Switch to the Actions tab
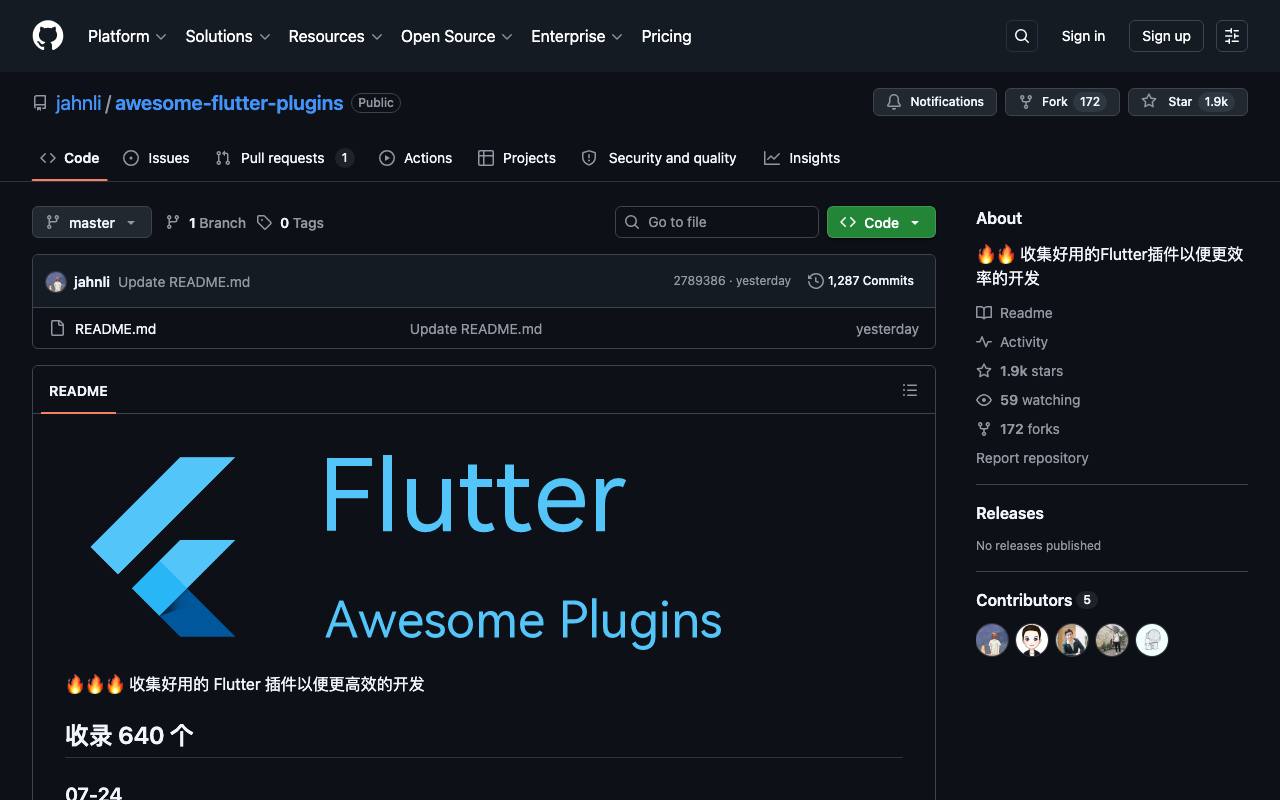1280x800 pixels. click(415, 158)
